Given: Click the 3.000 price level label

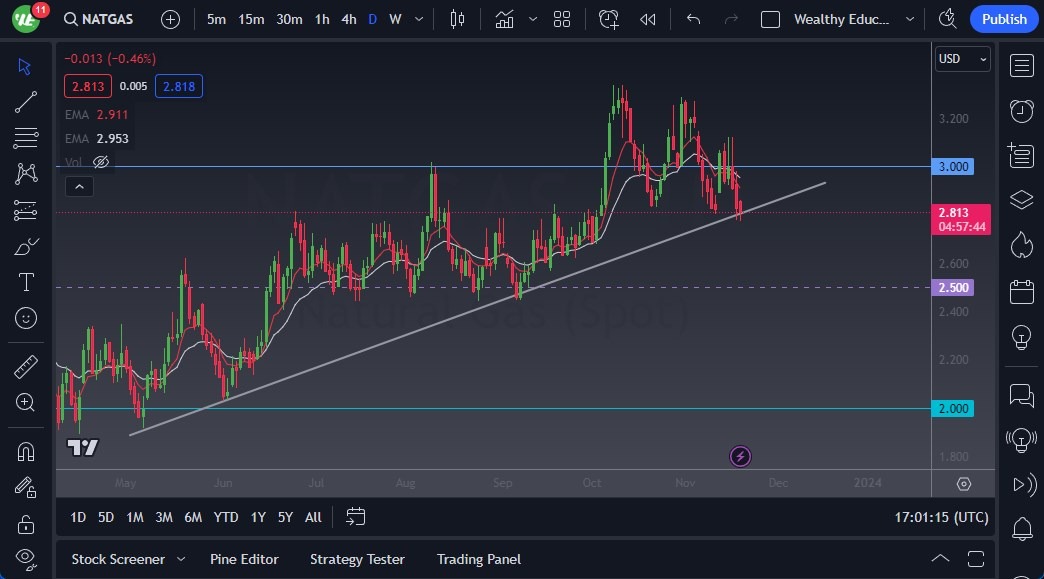Looking at the screenshot, I should click(x=954, y=167).
